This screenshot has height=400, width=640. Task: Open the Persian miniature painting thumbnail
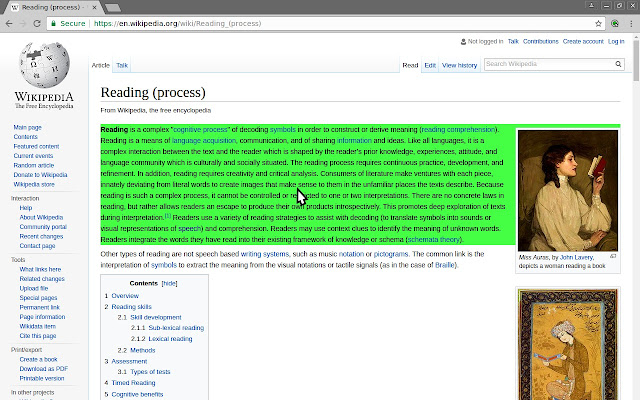tap(568, 345)
